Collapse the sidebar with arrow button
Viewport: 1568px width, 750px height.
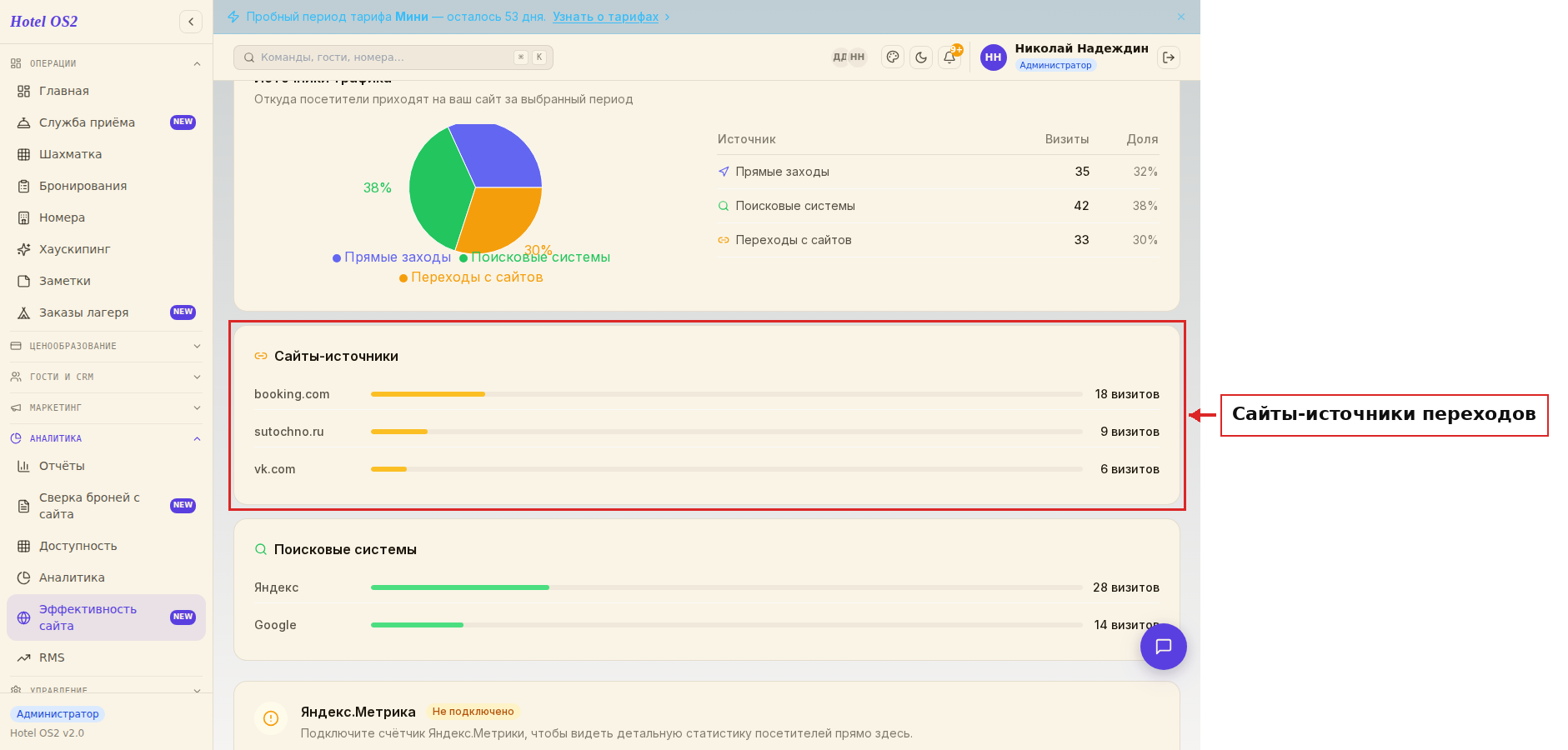click(x=191, y=22)
